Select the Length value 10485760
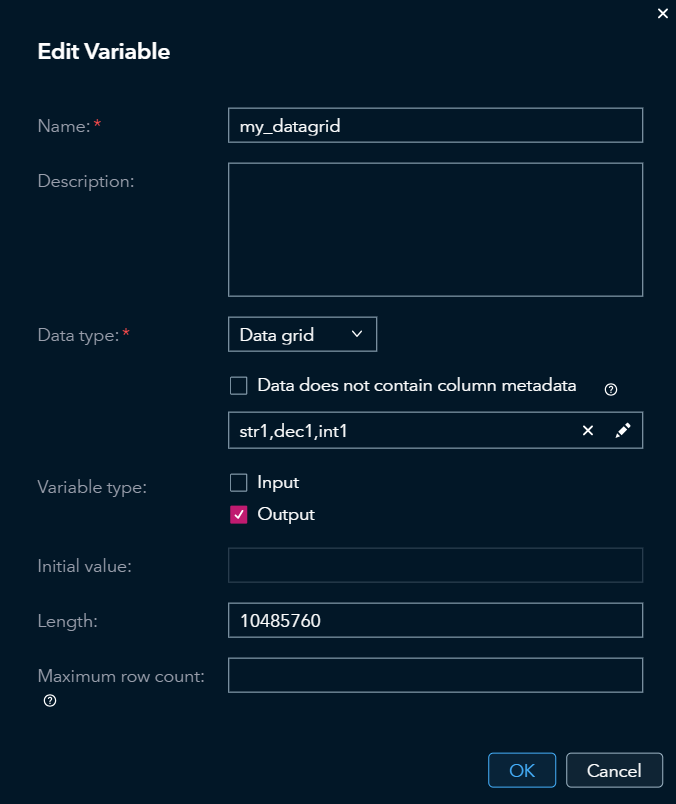676x804 pixels. coord(436,620)
